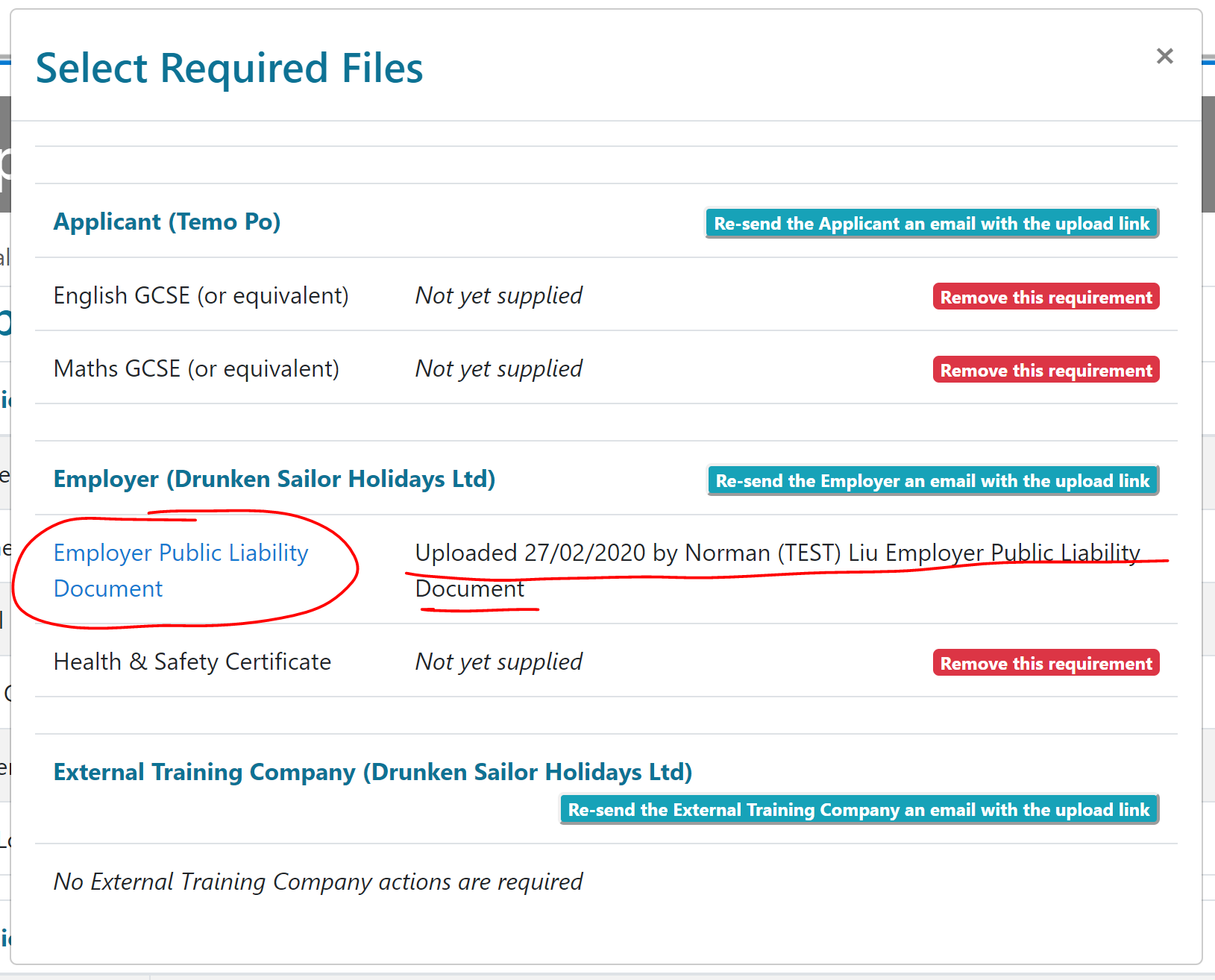Click the External Training Company section heading
Image resolution: width=1215 pixels, height=980 pixels.
pyautogui.click(x=373, y=773)
